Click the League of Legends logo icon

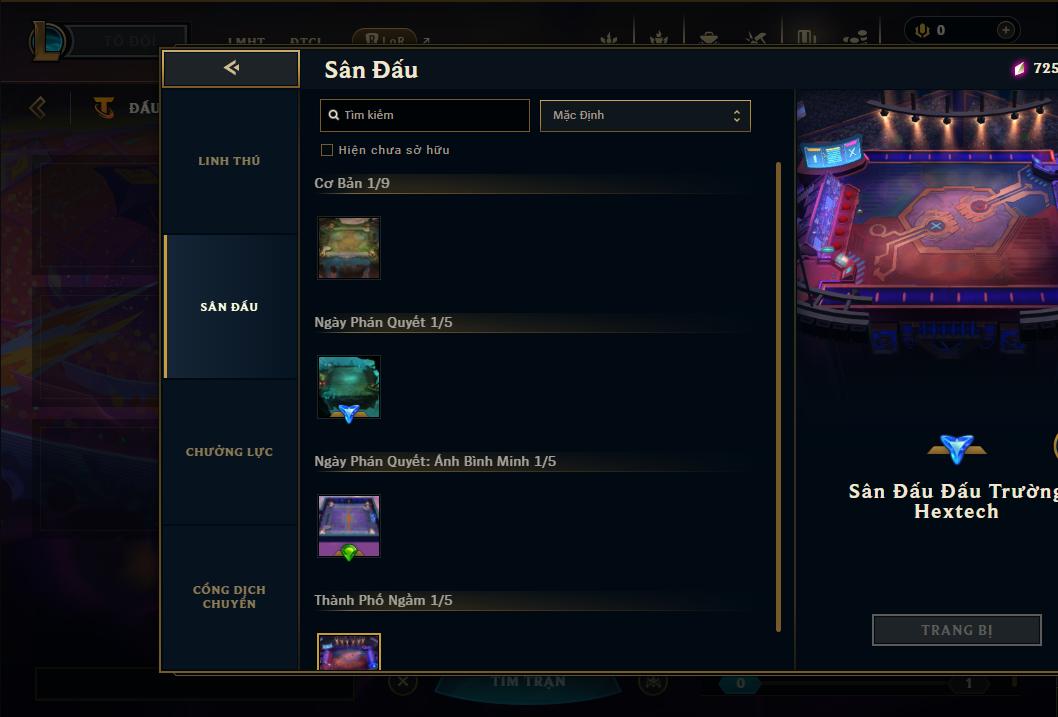coord(47,40)
